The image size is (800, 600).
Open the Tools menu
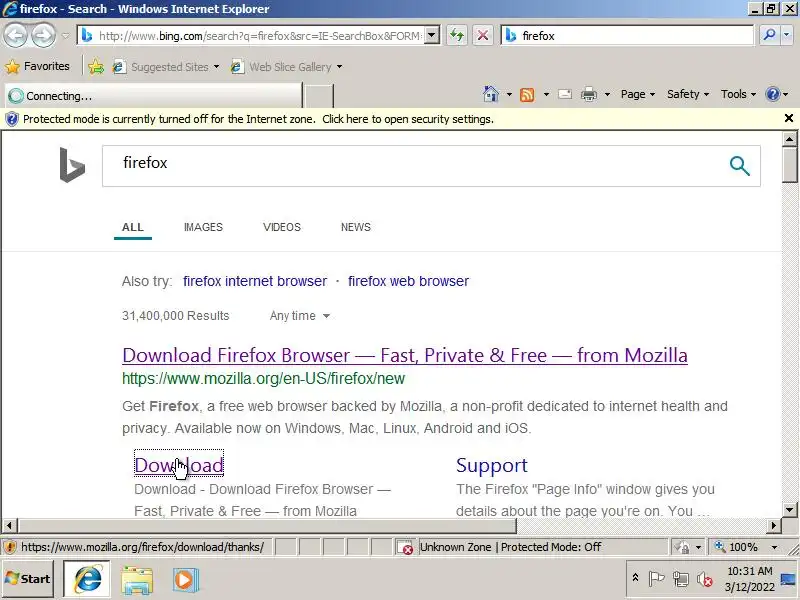click(738, 94)
